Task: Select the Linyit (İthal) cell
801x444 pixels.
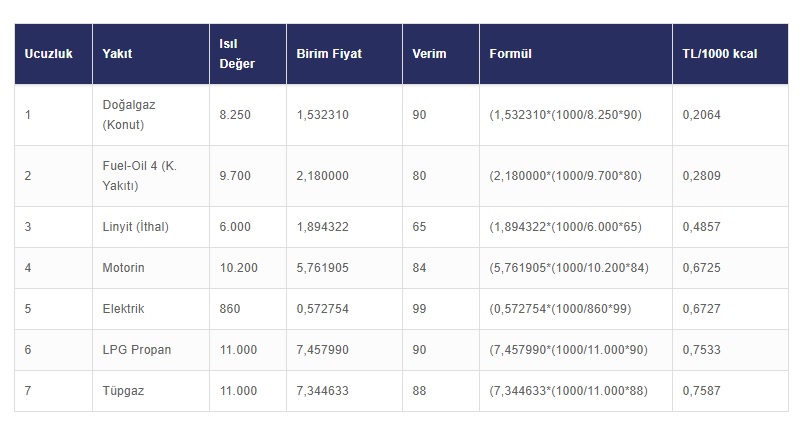Action: pos(135,227)
